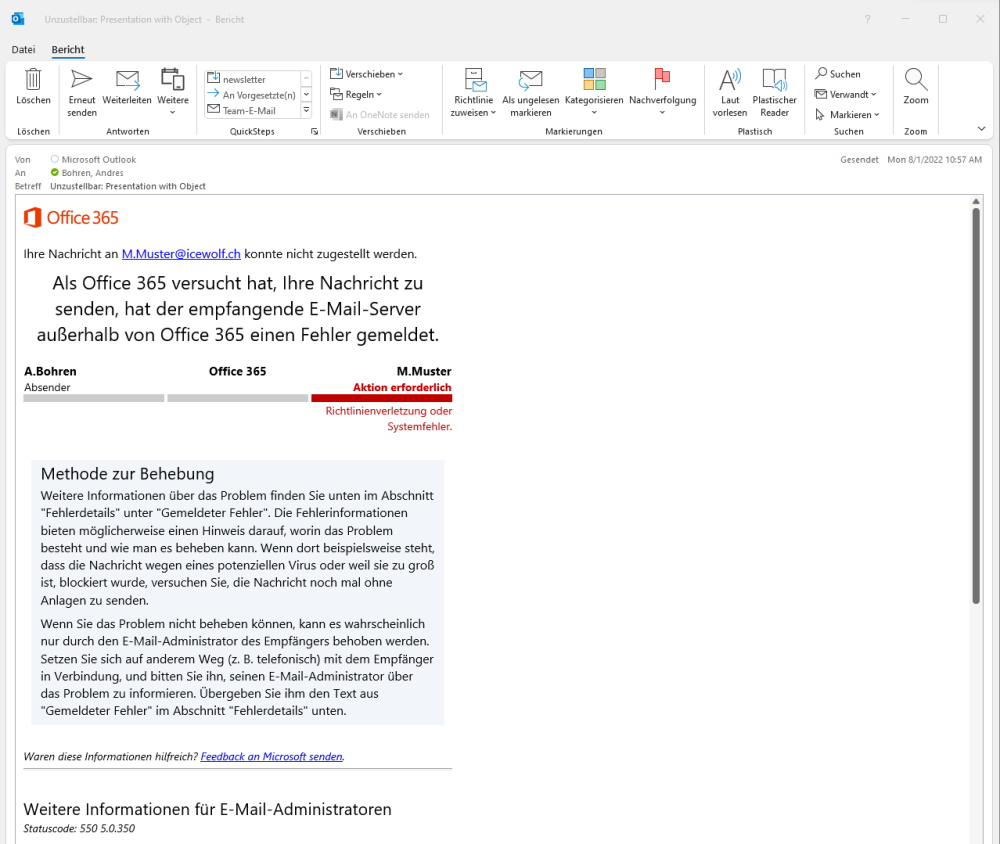Click the Weiterleiten envelope icon
Screen dimensions: 1000x844
(127, 79)
